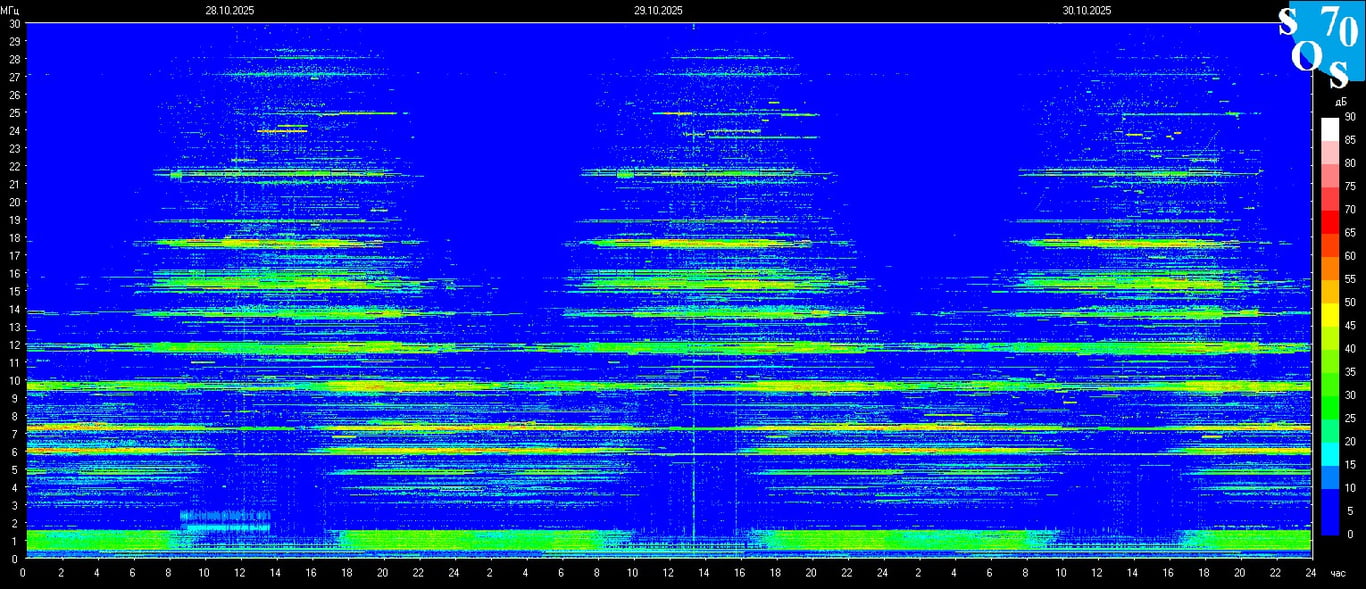Select the 29.10.2025 date label

click(658, 10)
